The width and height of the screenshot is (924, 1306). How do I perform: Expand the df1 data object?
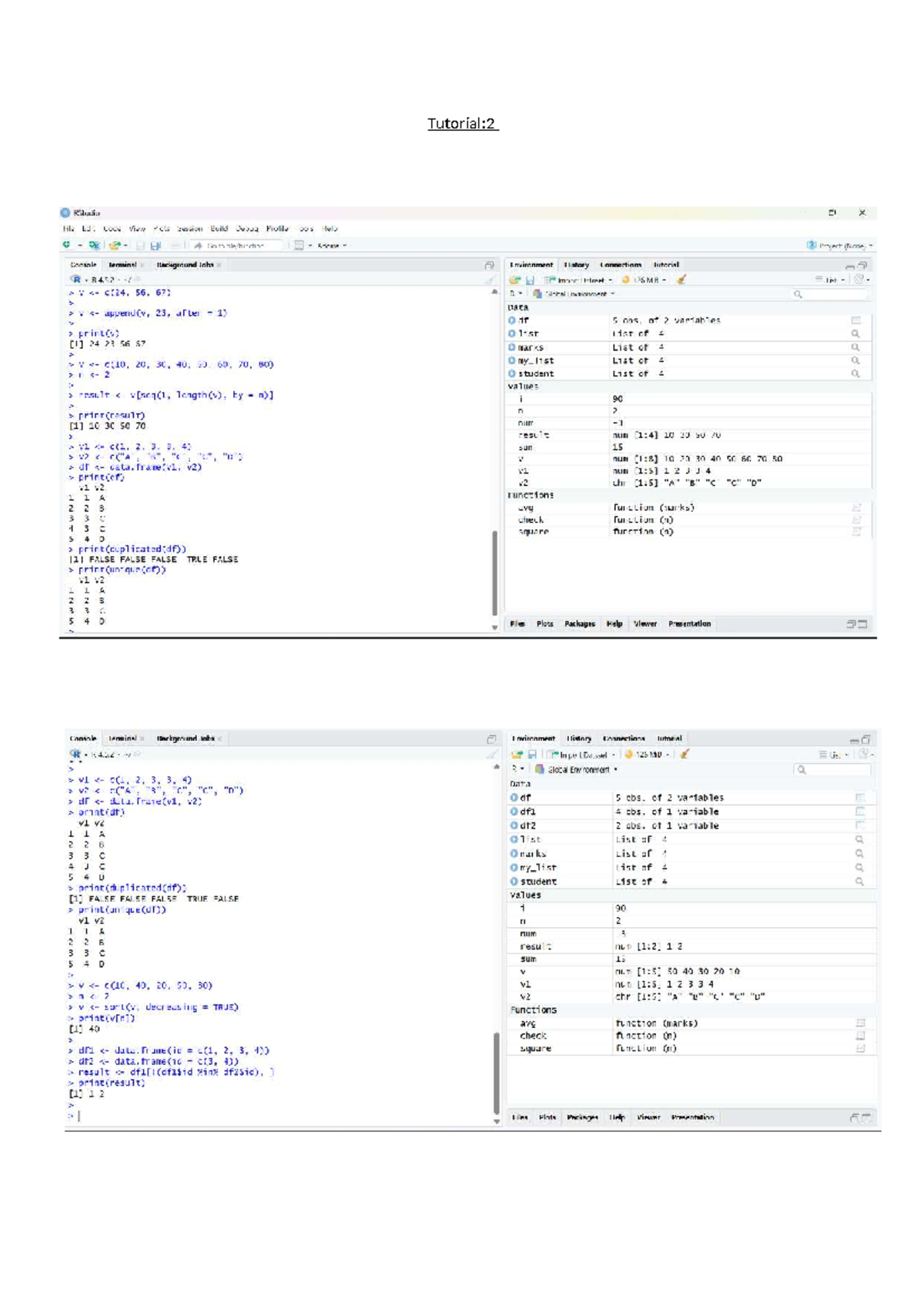tap(514, 812)
